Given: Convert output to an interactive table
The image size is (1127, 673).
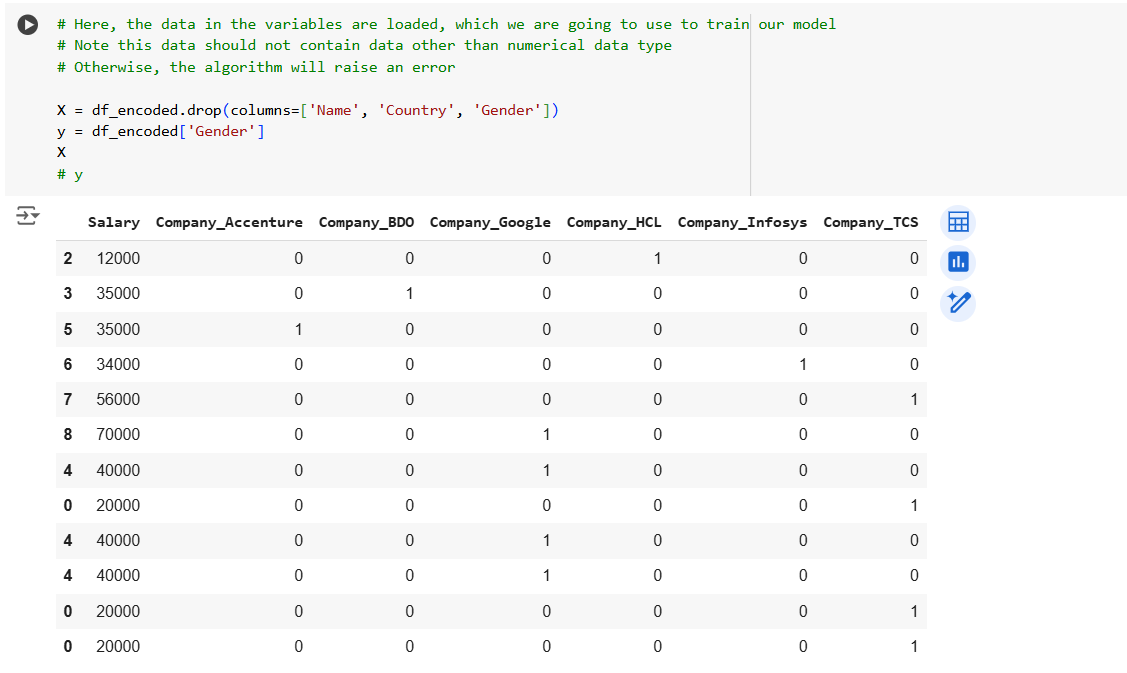Looking at the screenshot, I should 958,221.
